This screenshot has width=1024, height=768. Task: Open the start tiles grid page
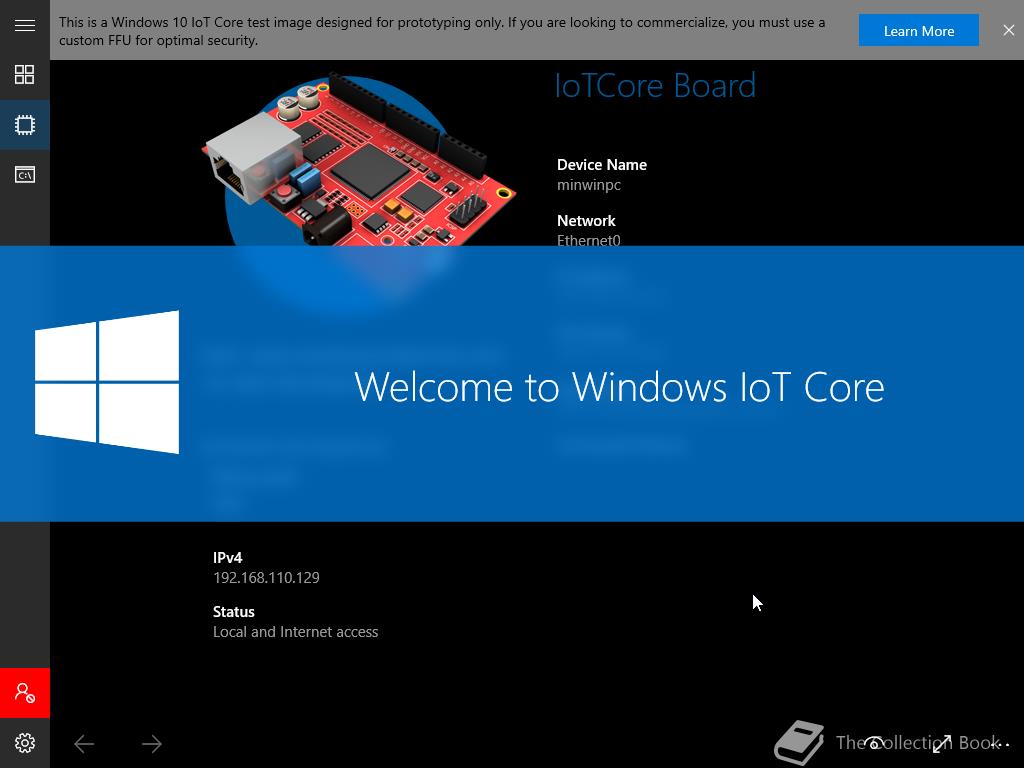[x=25, y=75]
